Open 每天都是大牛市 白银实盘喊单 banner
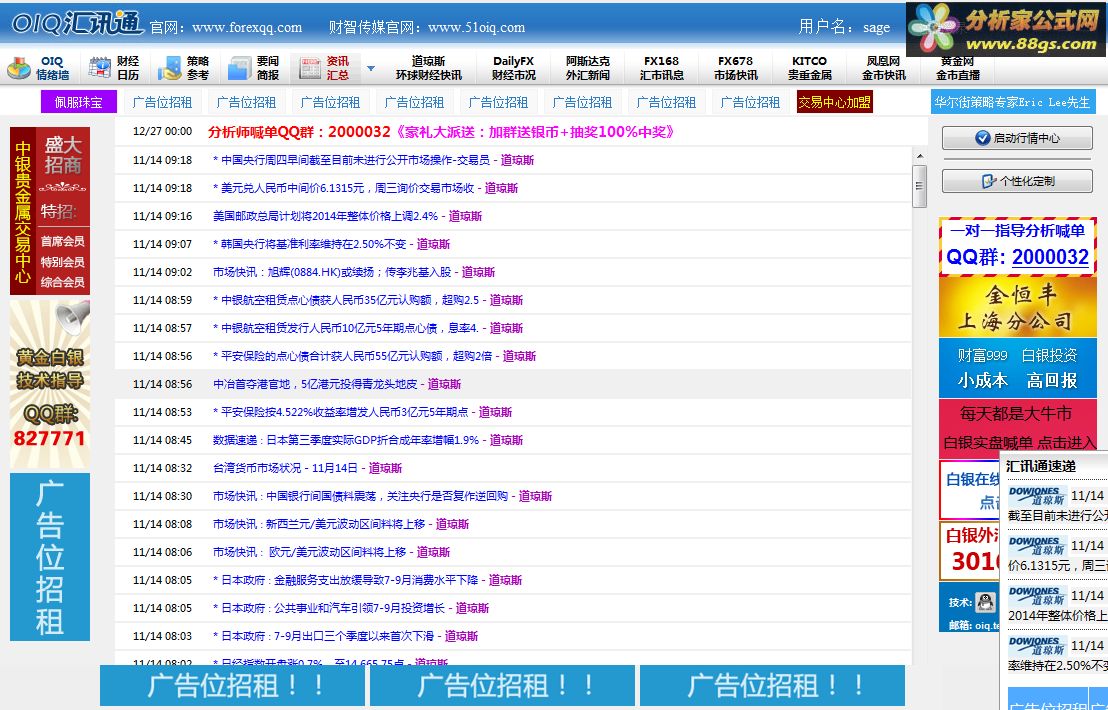 1018,428
